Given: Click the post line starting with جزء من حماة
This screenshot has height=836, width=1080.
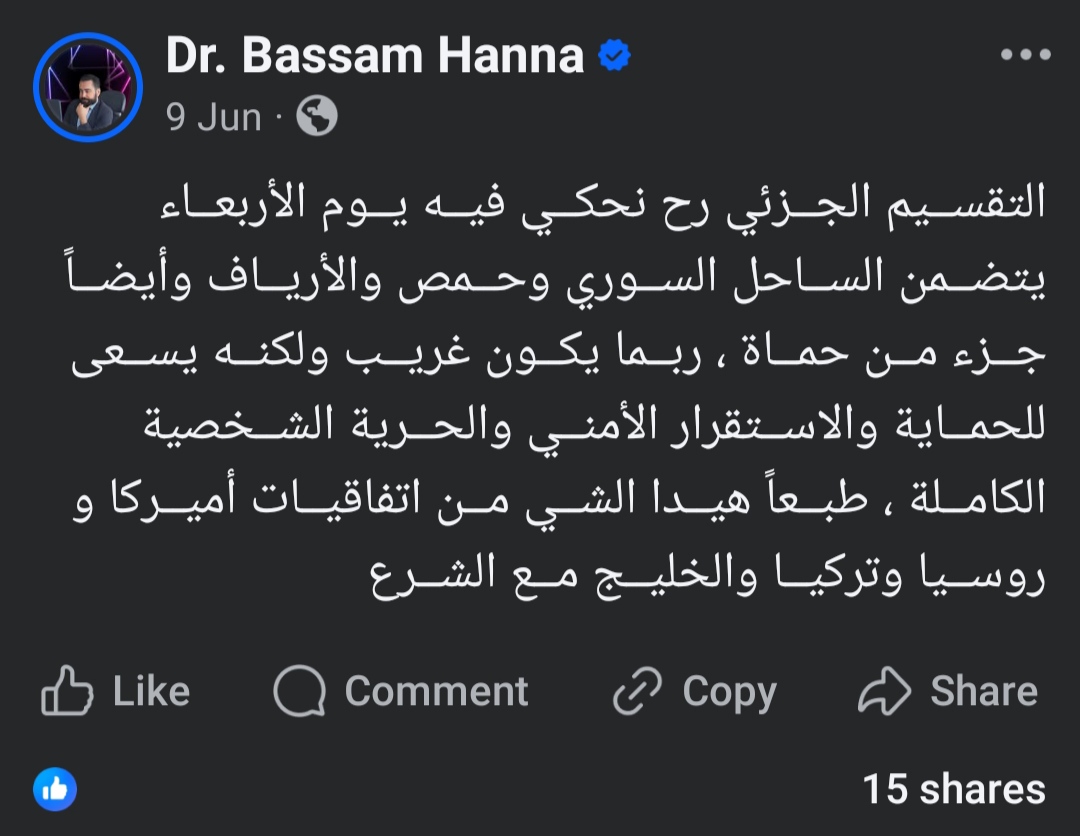Looking at the screenshot, I should click(560, 356).
